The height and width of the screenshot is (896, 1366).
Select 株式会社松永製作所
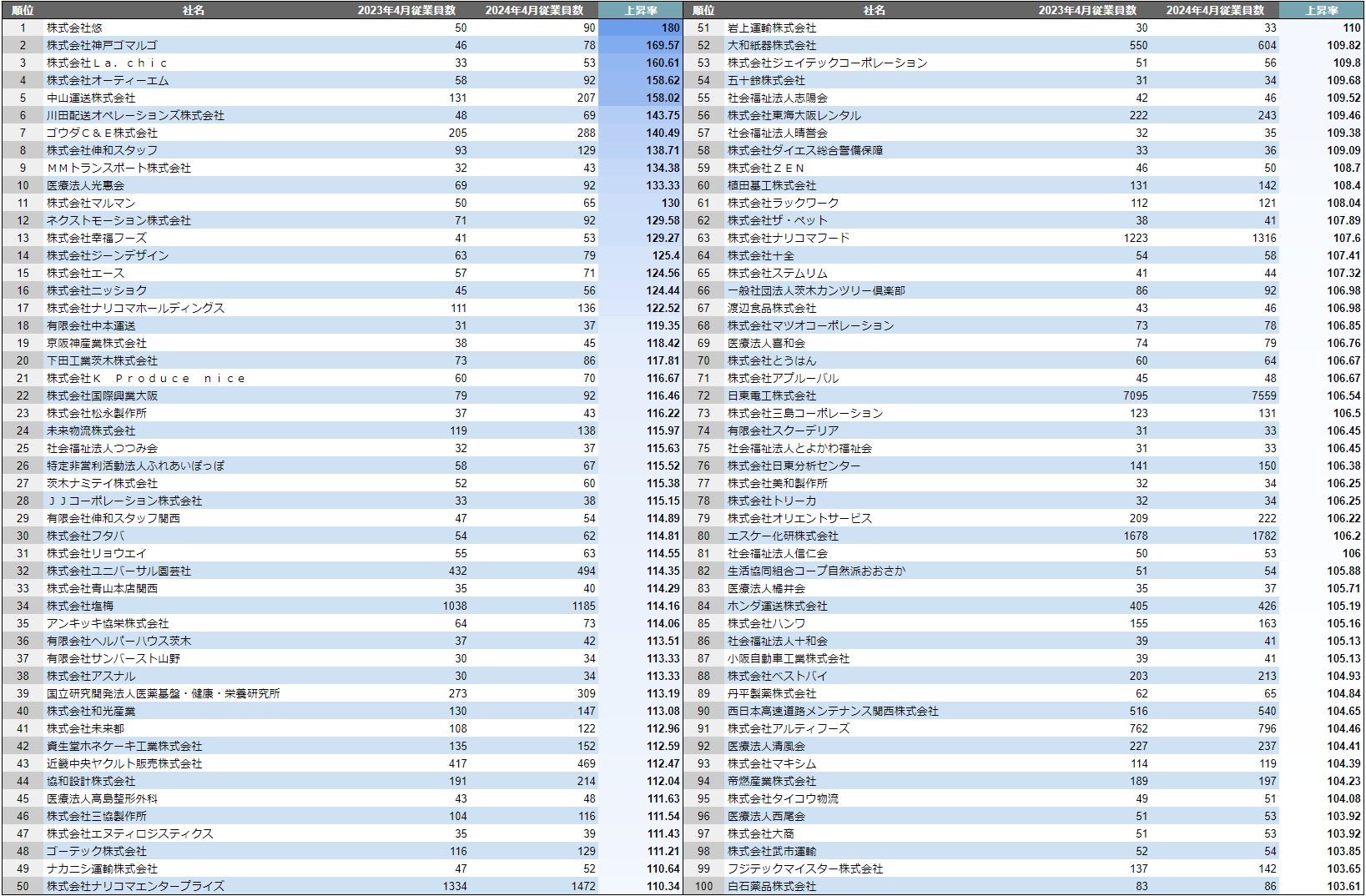click(x=97, y=413)
